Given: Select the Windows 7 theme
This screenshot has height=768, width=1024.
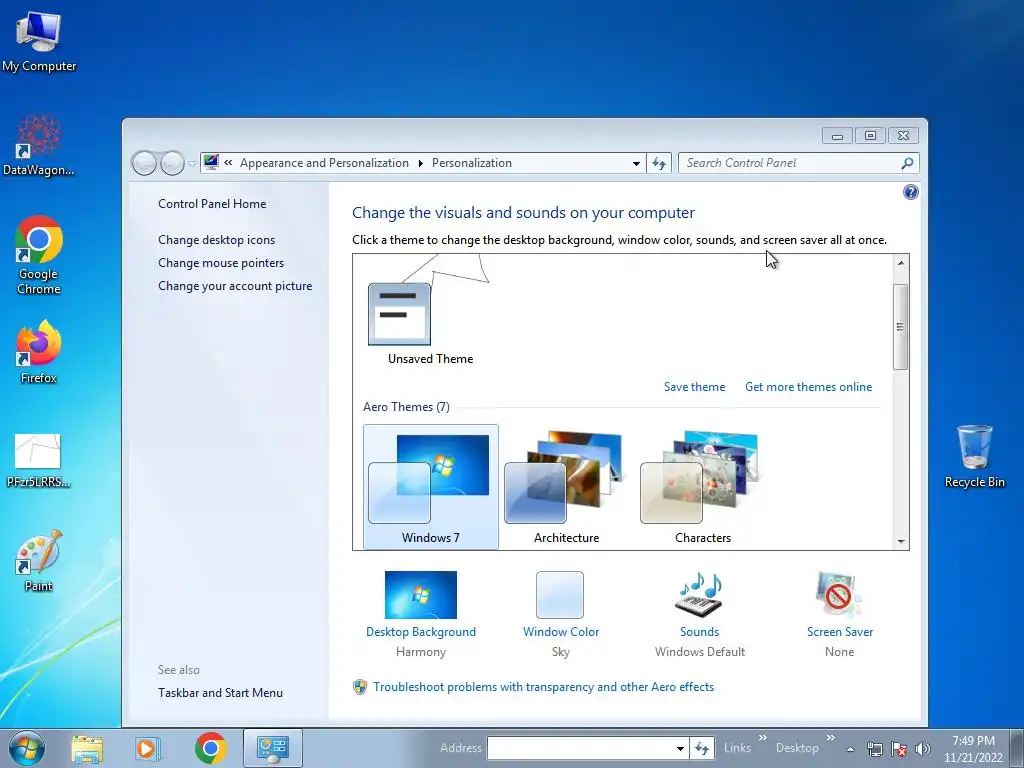Looking at the screenshot, I should [430, 487].
